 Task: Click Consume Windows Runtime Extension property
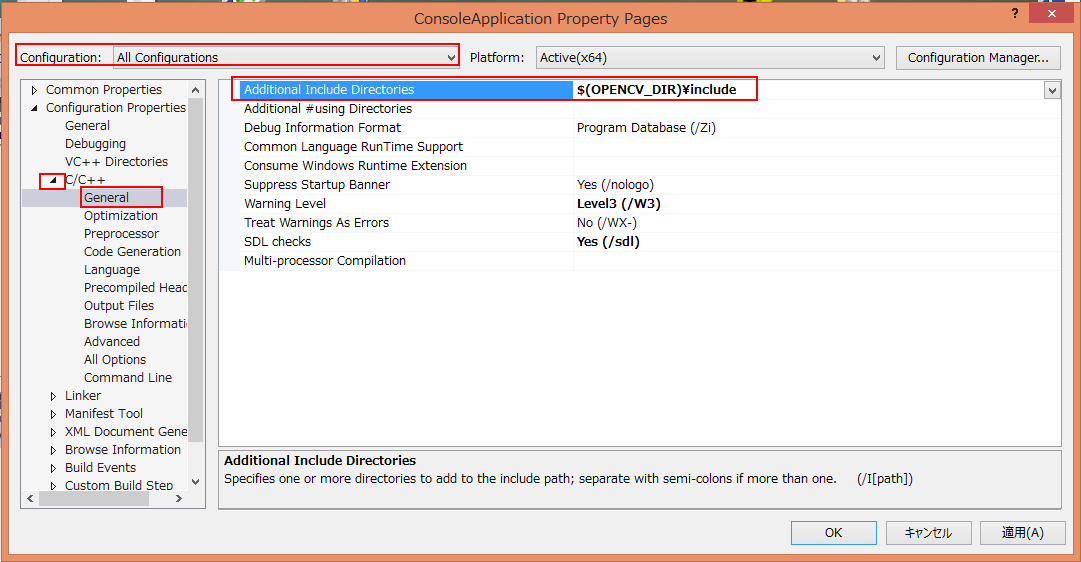tap(355, 165)
